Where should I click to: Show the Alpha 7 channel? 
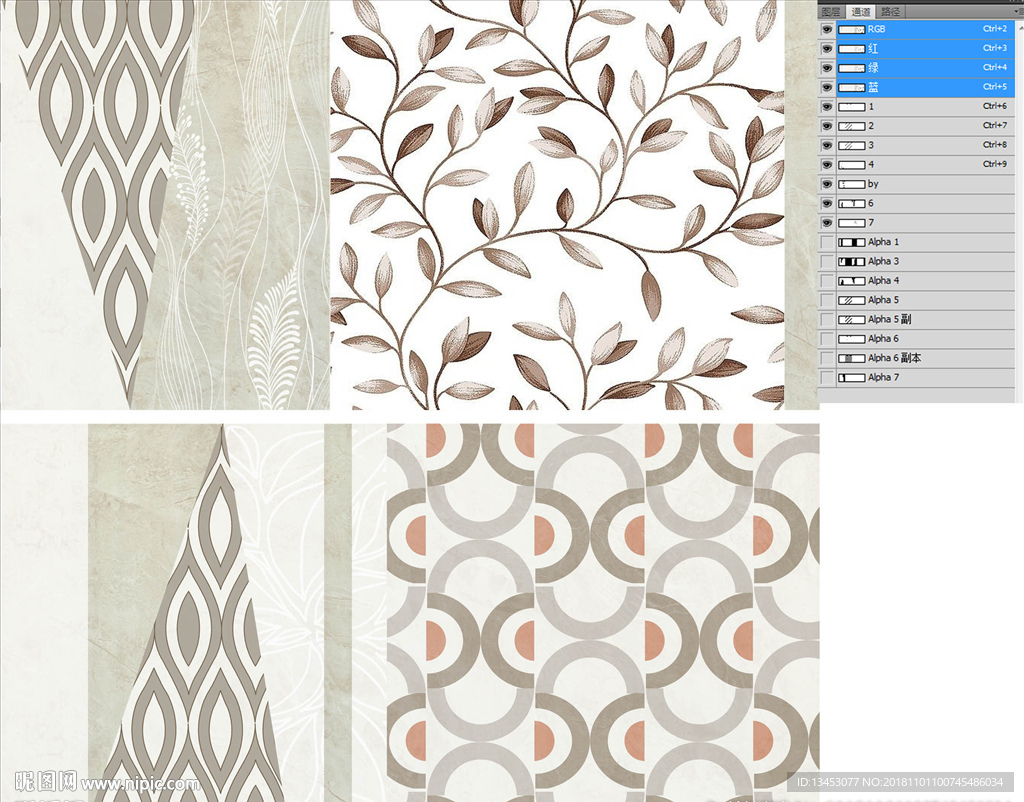(827, 378)
